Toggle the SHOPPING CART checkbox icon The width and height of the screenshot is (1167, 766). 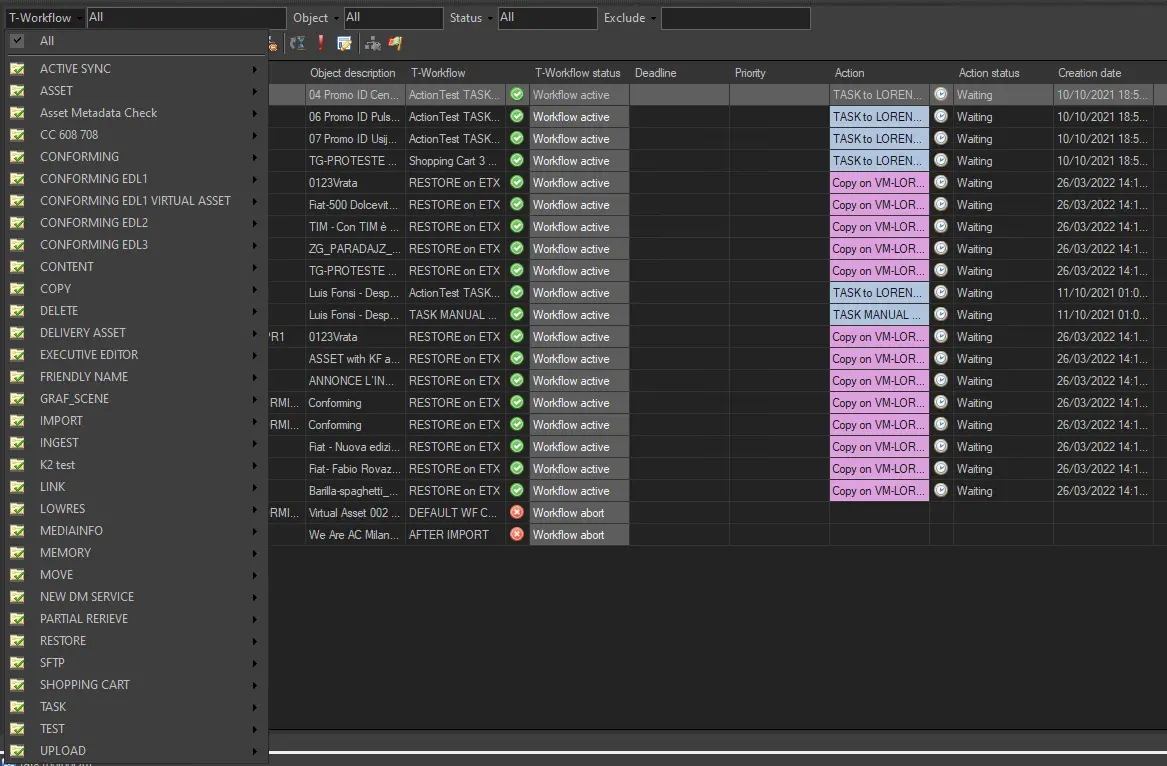point(17,685)
